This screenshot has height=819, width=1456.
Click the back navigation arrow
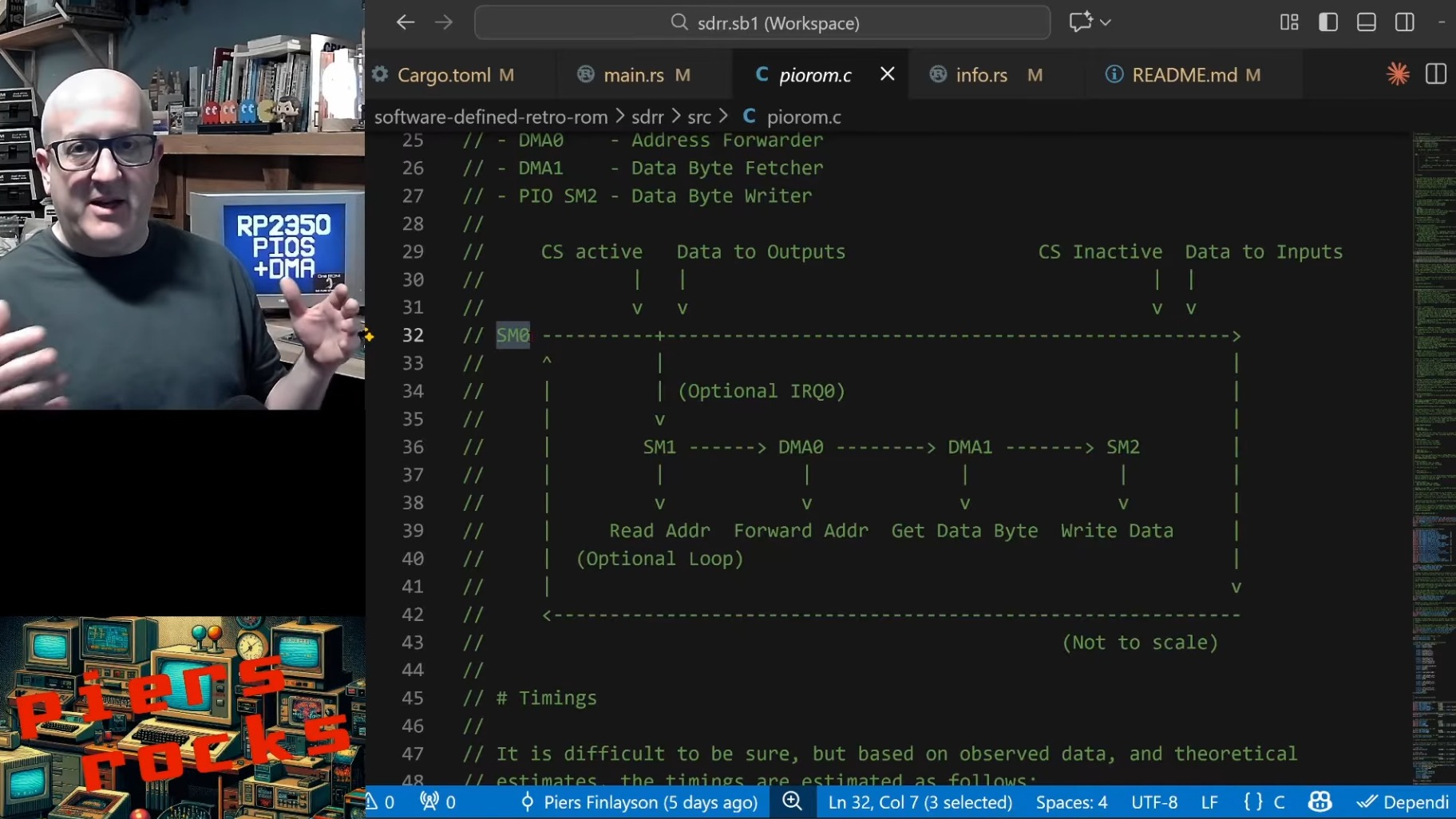pos(406,22)
